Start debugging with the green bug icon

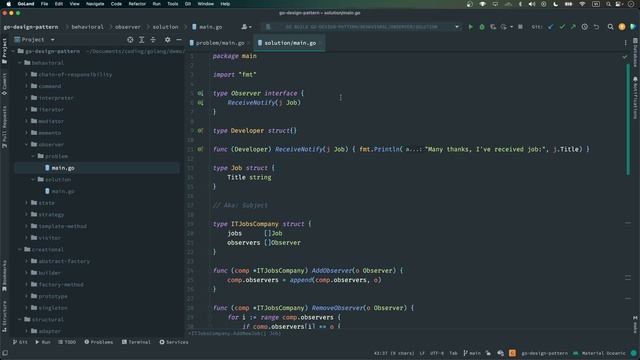click(482, 27)
